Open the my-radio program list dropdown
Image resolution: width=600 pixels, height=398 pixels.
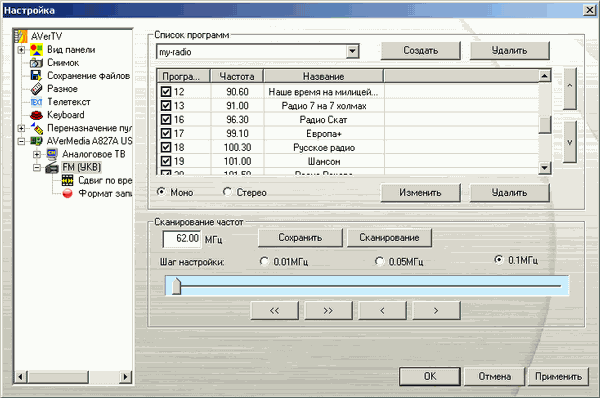pos(352,51)
